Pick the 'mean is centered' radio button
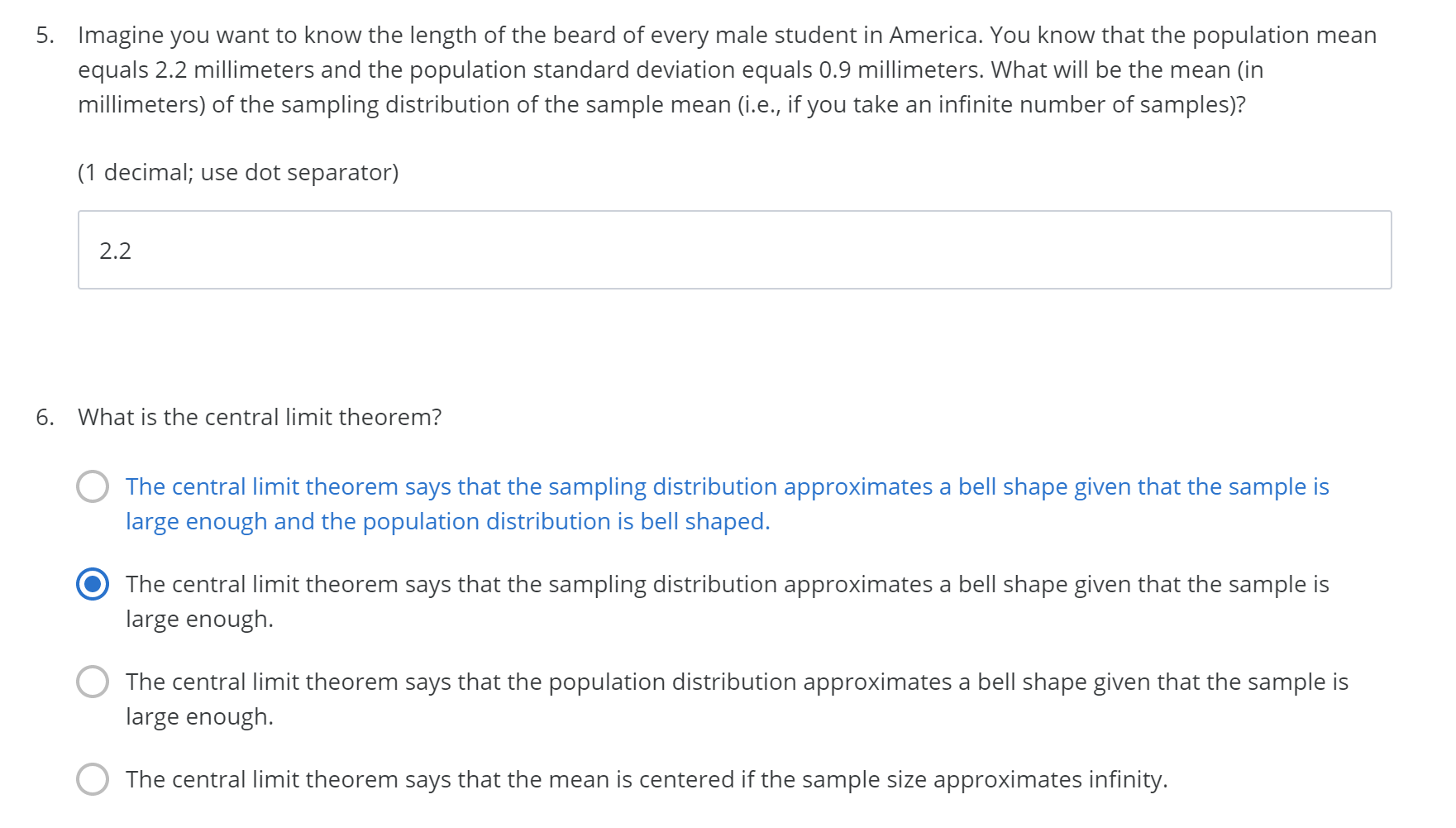 coord(93,779)
